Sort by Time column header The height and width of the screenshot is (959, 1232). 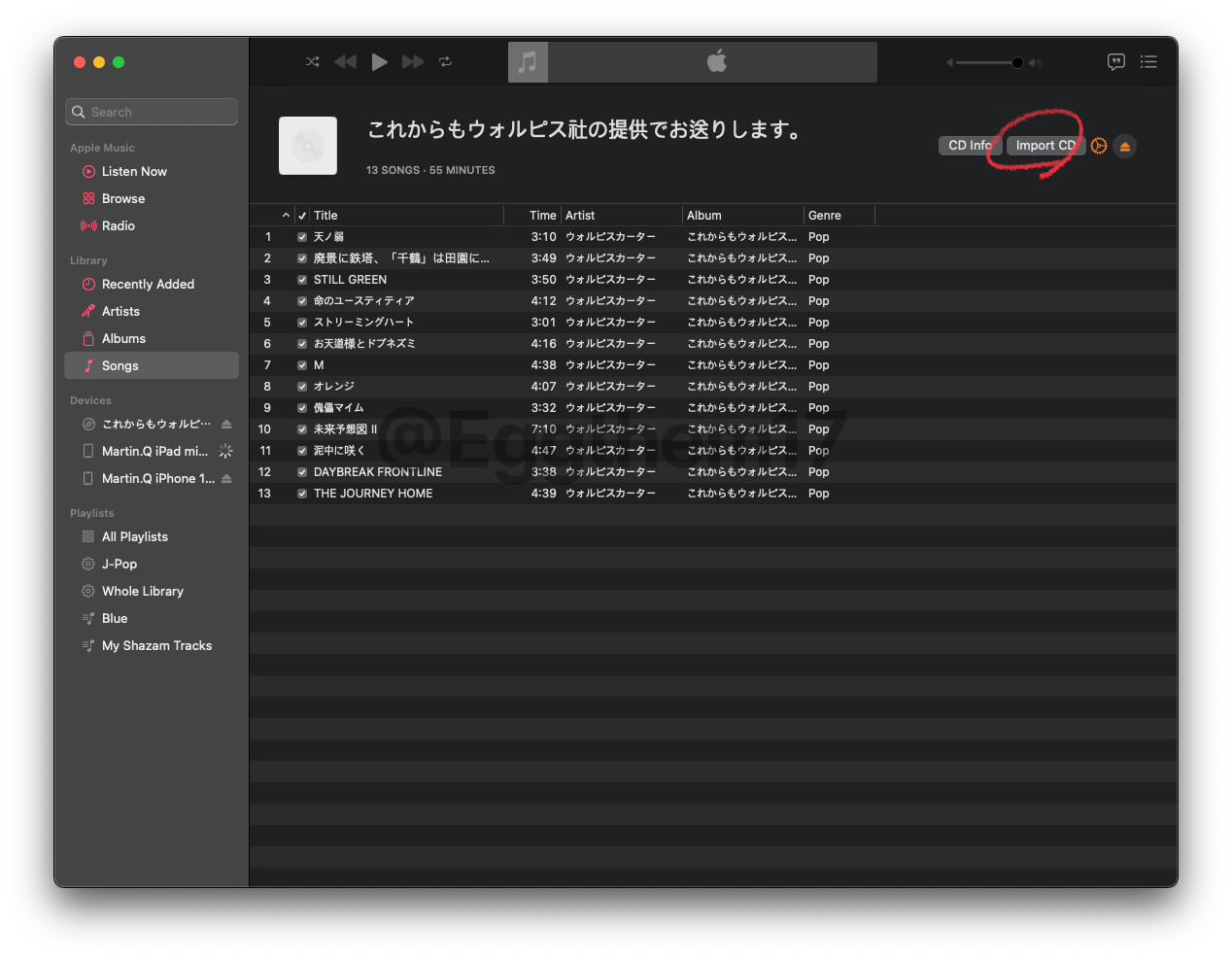tap(542, 216)
